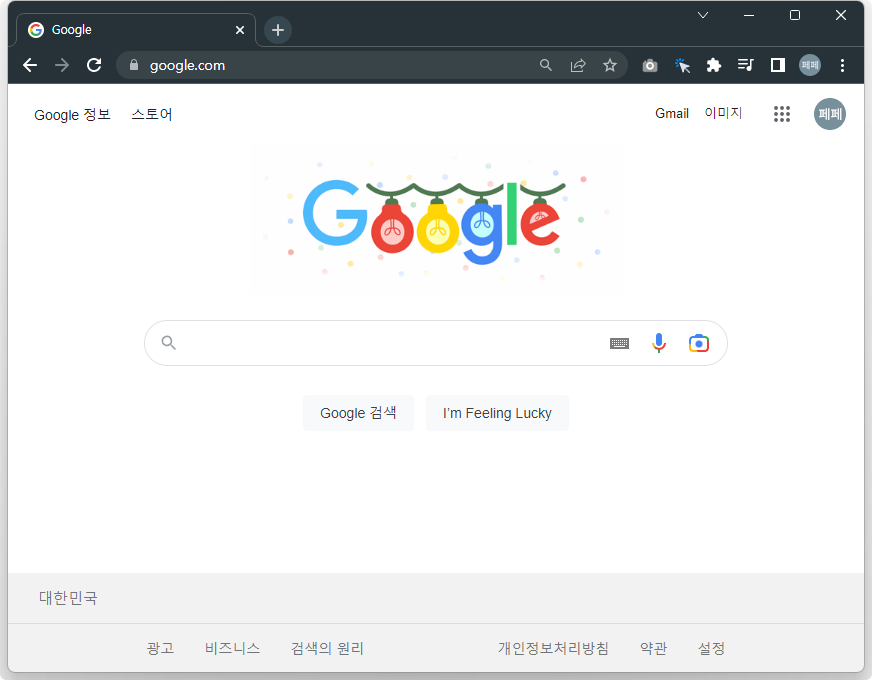Bookmark this page with the star icon
The image size is (872, 680).
[610, 64]
